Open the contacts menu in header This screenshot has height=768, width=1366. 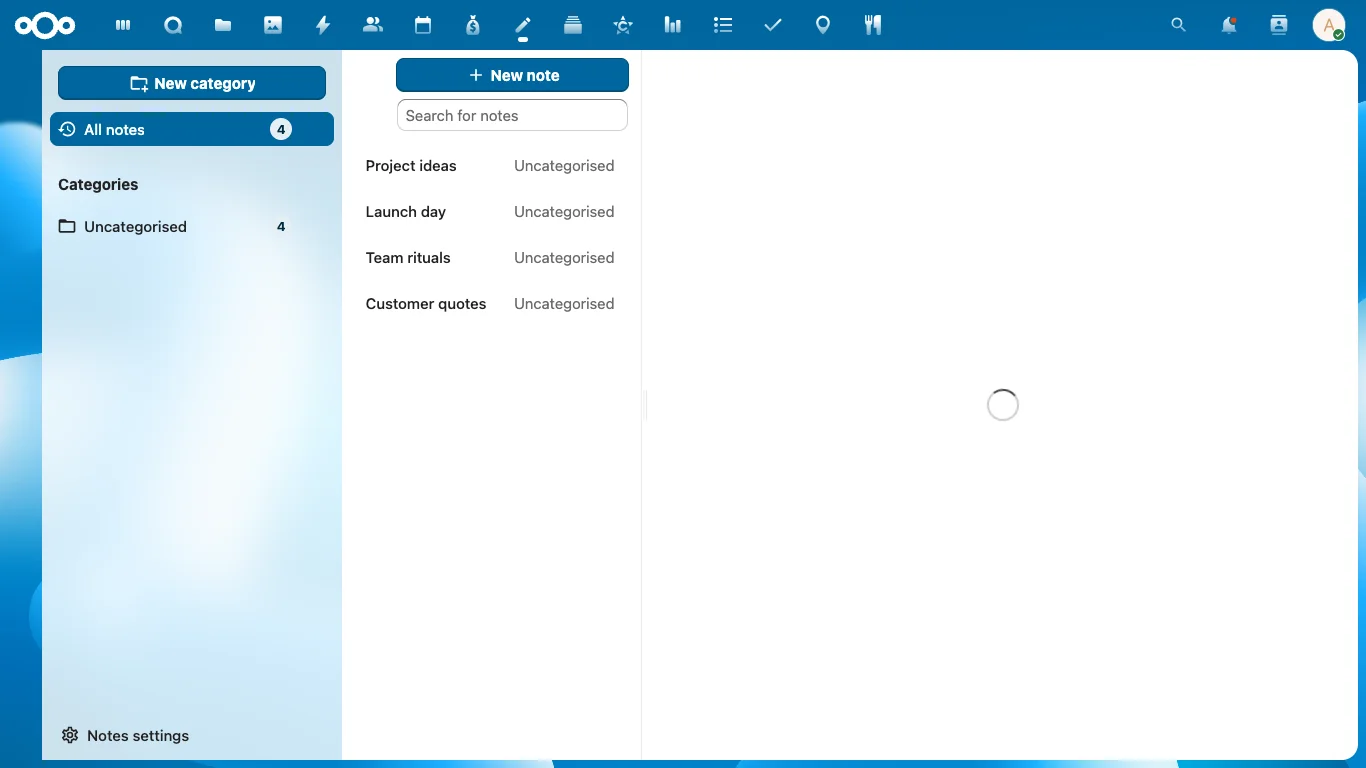point(1279,25)
